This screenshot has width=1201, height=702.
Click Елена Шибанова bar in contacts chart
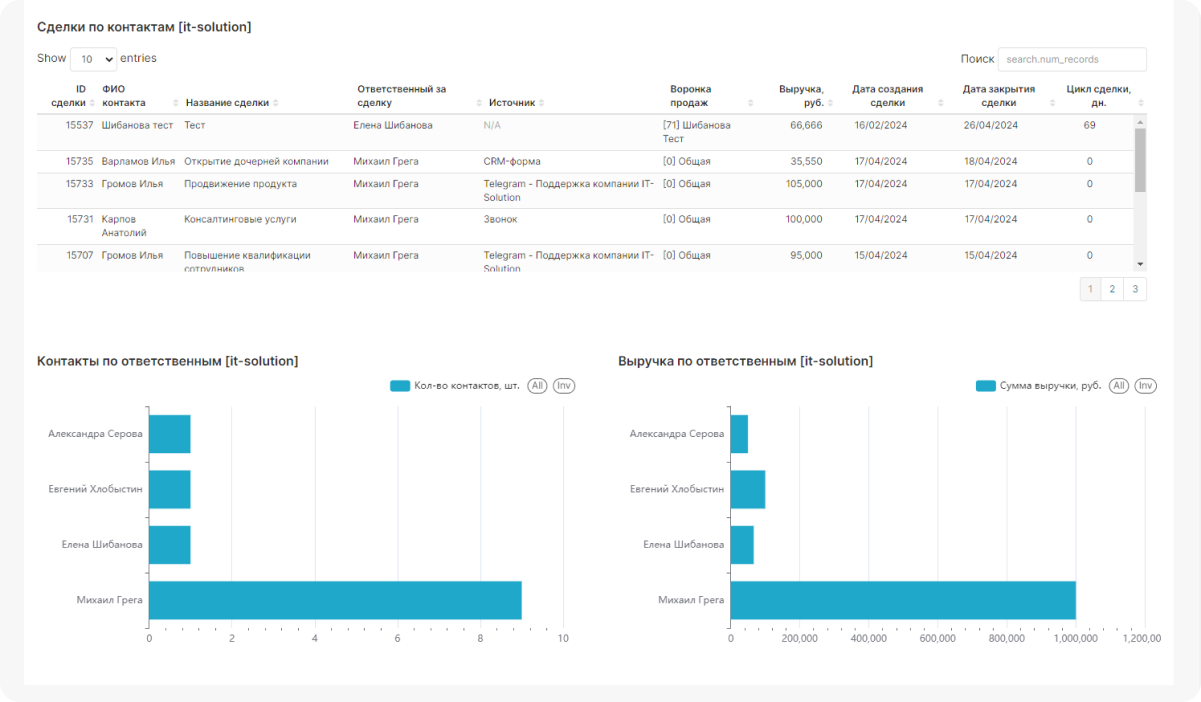[170, 545]
